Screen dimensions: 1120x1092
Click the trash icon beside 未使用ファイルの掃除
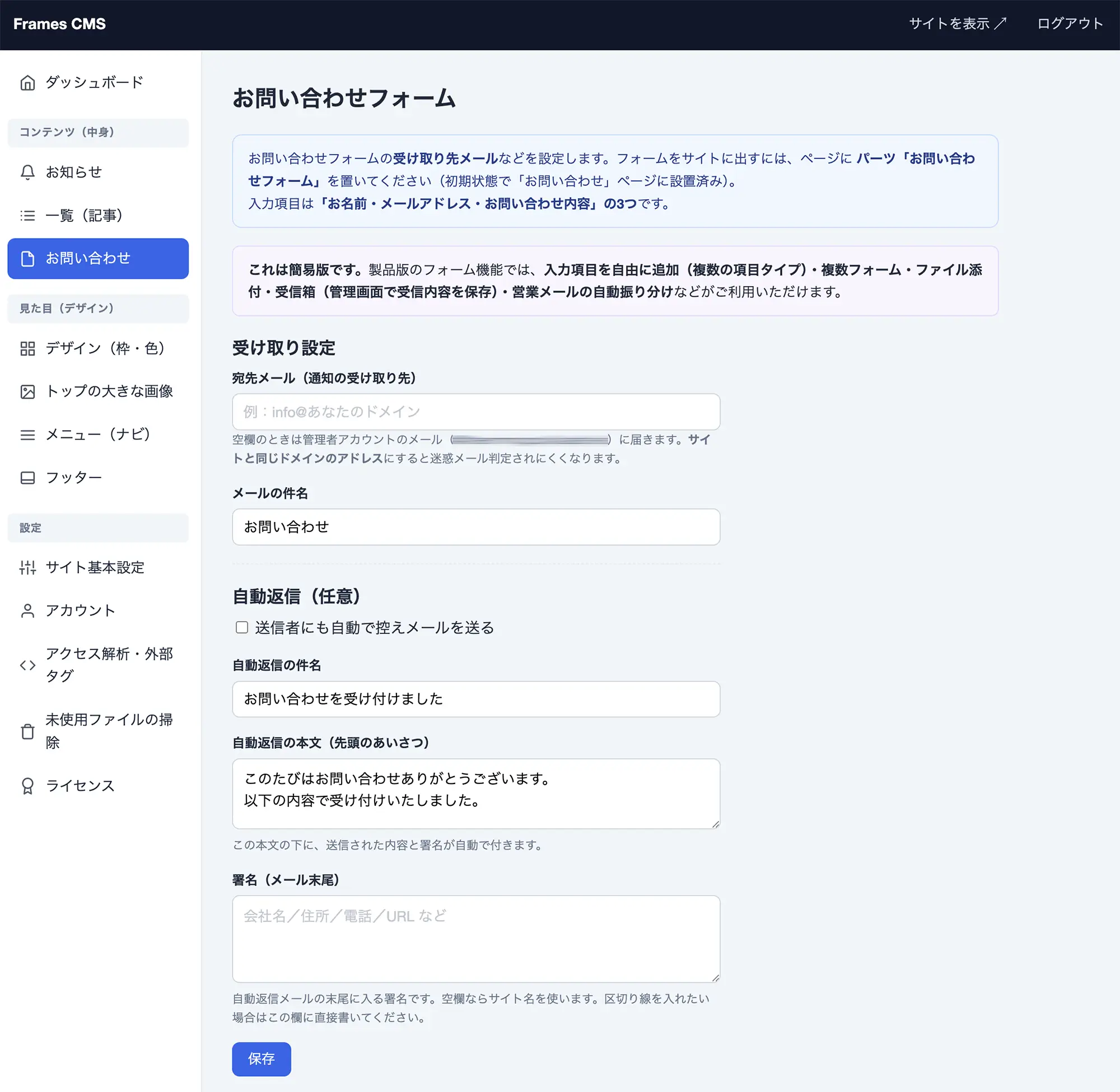pos(27,731)
